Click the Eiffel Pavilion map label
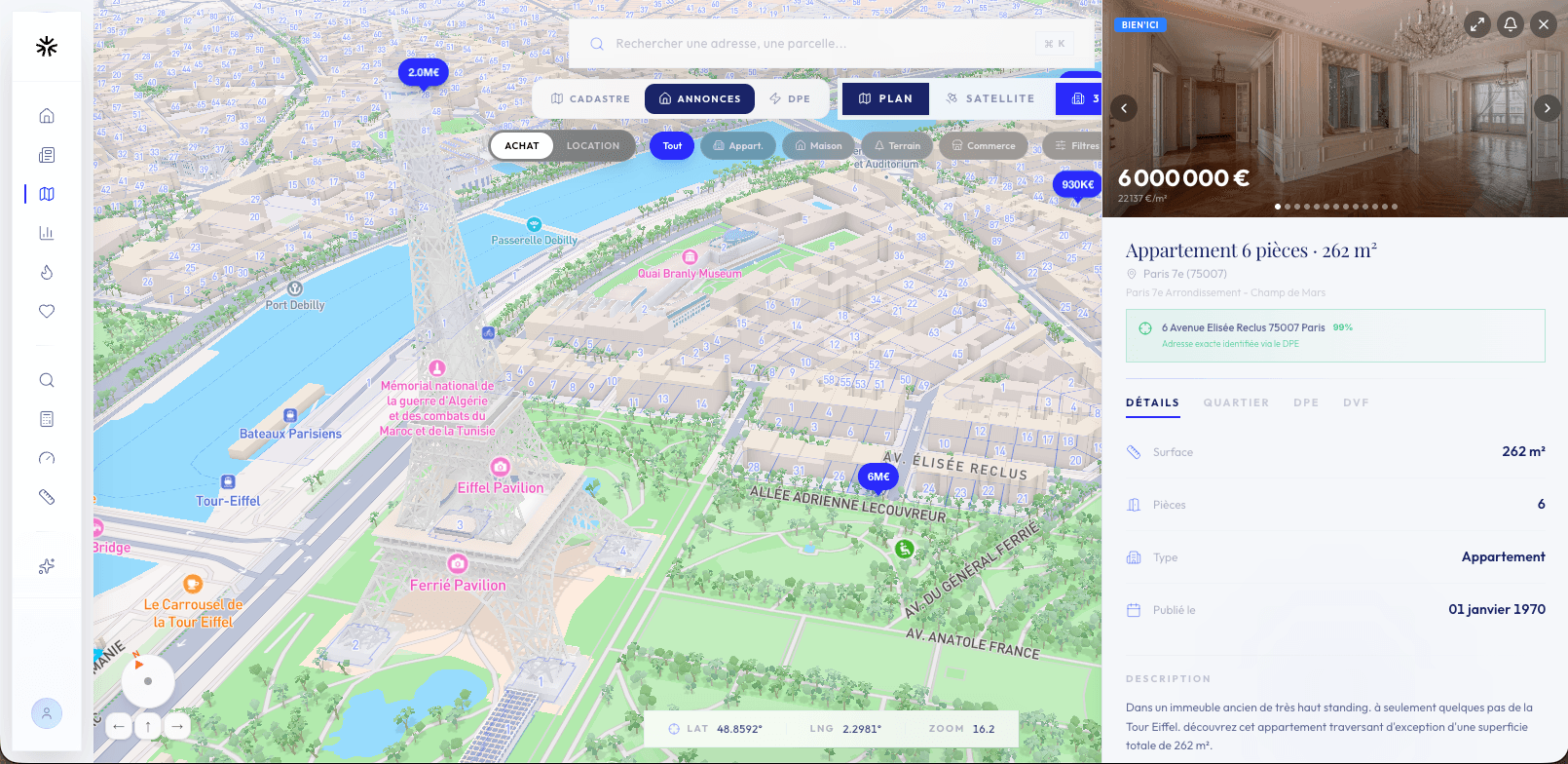1568x764 pixels. click(501, 487)
